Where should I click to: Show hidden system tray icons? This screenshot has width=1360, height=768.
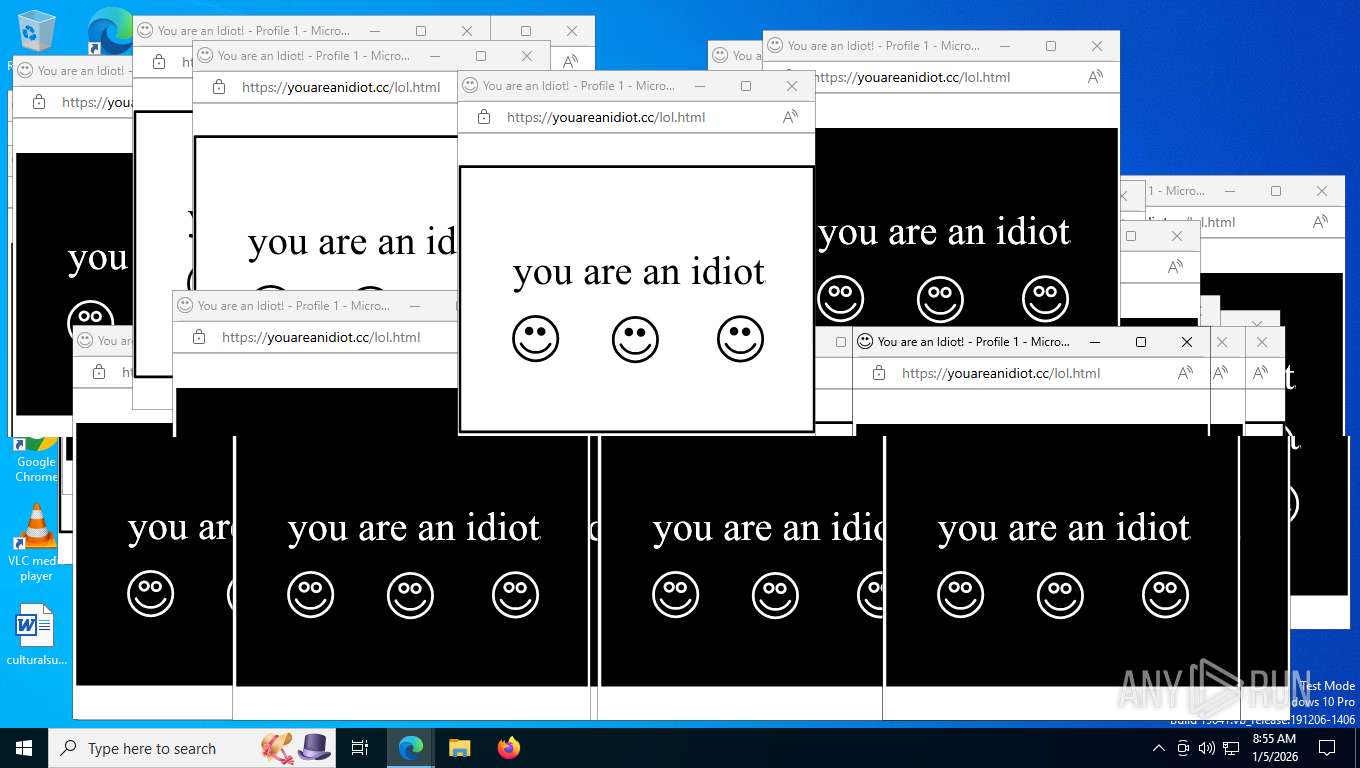point(1159,748)
